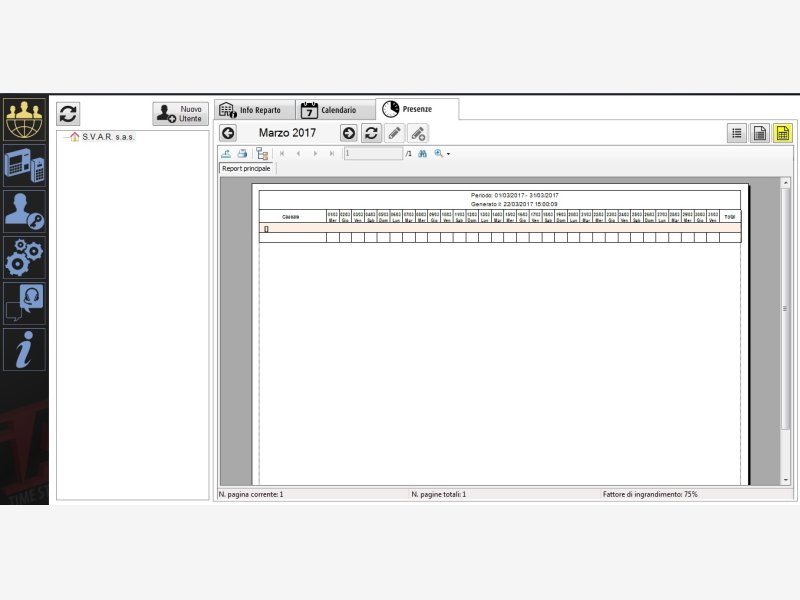Select the document view mode button
The height and width of the screenshot is (600, 800).
pyautogui.click(x=760, y=133)
